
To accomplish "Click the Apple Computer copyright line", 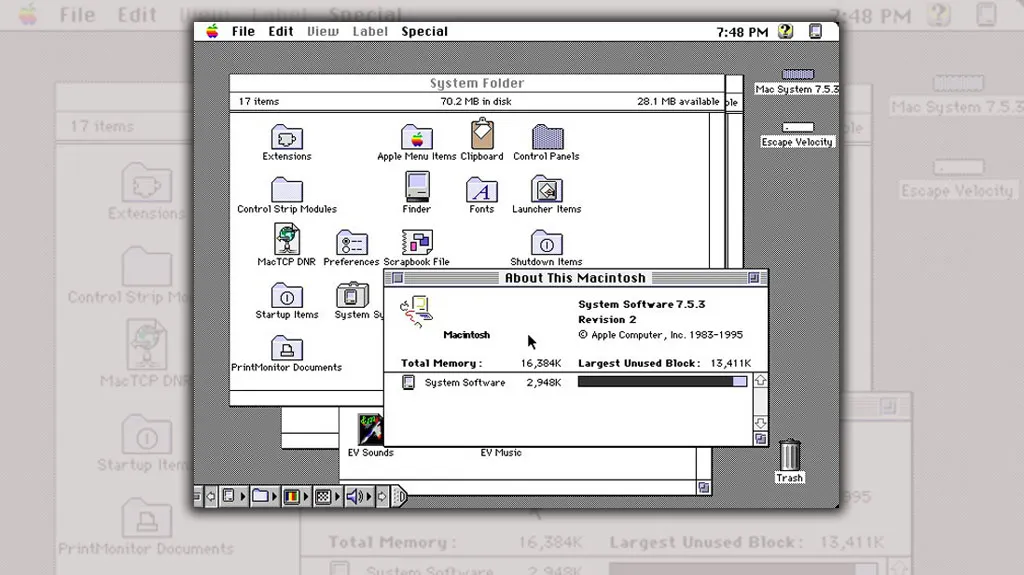I will 660,335.
